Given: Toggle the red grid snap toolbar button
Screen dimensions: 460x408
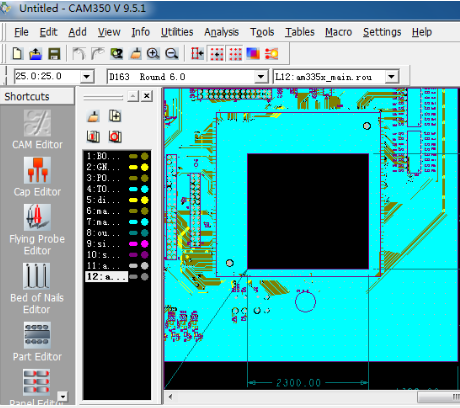Looking at the screenshot, I should (x=217, y=53).
